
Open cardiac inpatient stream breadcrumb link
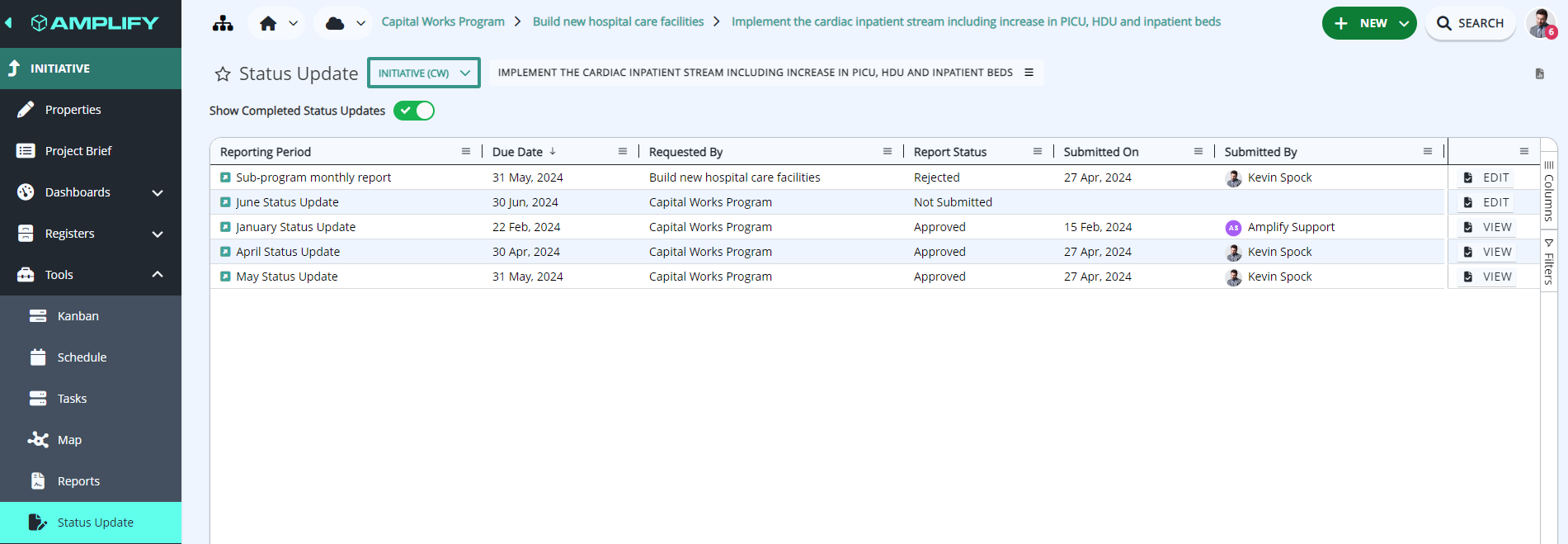click(x=976, y=21)
